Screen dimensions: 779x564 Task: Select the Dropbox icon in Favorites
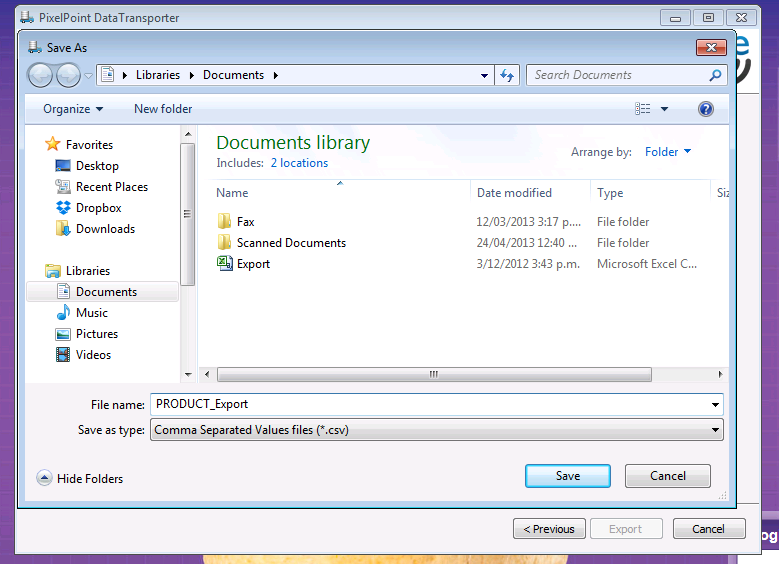pos(64,208)
